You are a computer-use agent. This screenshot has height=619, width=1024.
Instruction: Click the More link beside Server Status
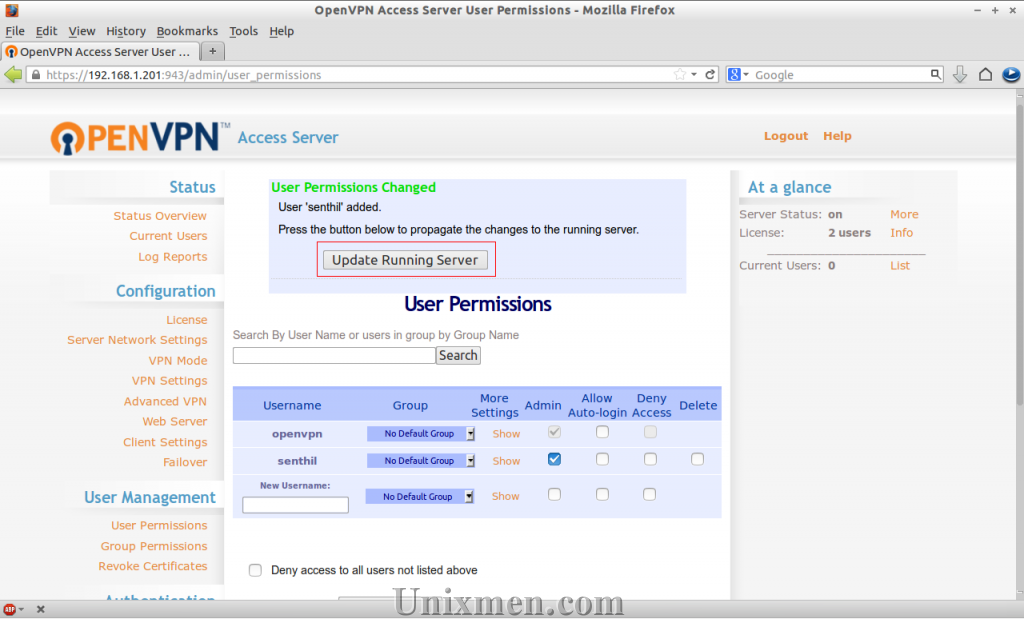click(x=904, y=214)
